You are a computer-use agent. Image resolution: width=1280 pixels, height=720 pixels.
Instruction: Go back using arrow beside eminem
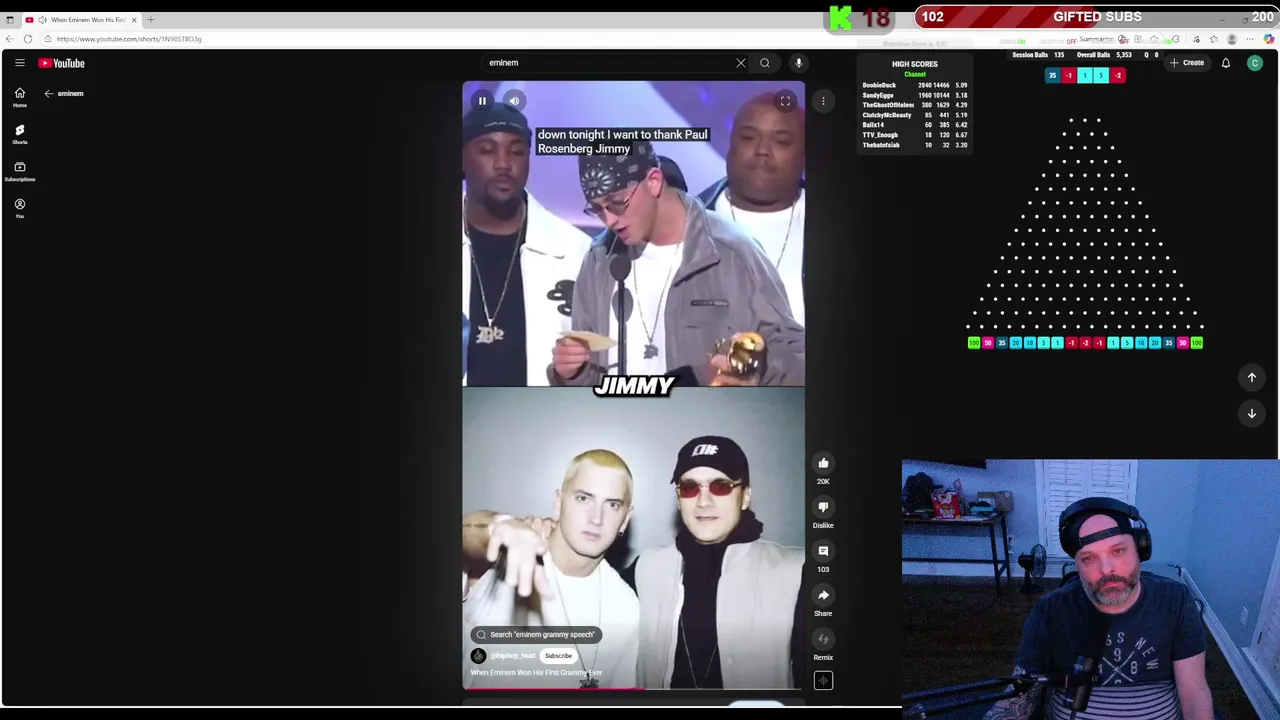click(48, 93)
